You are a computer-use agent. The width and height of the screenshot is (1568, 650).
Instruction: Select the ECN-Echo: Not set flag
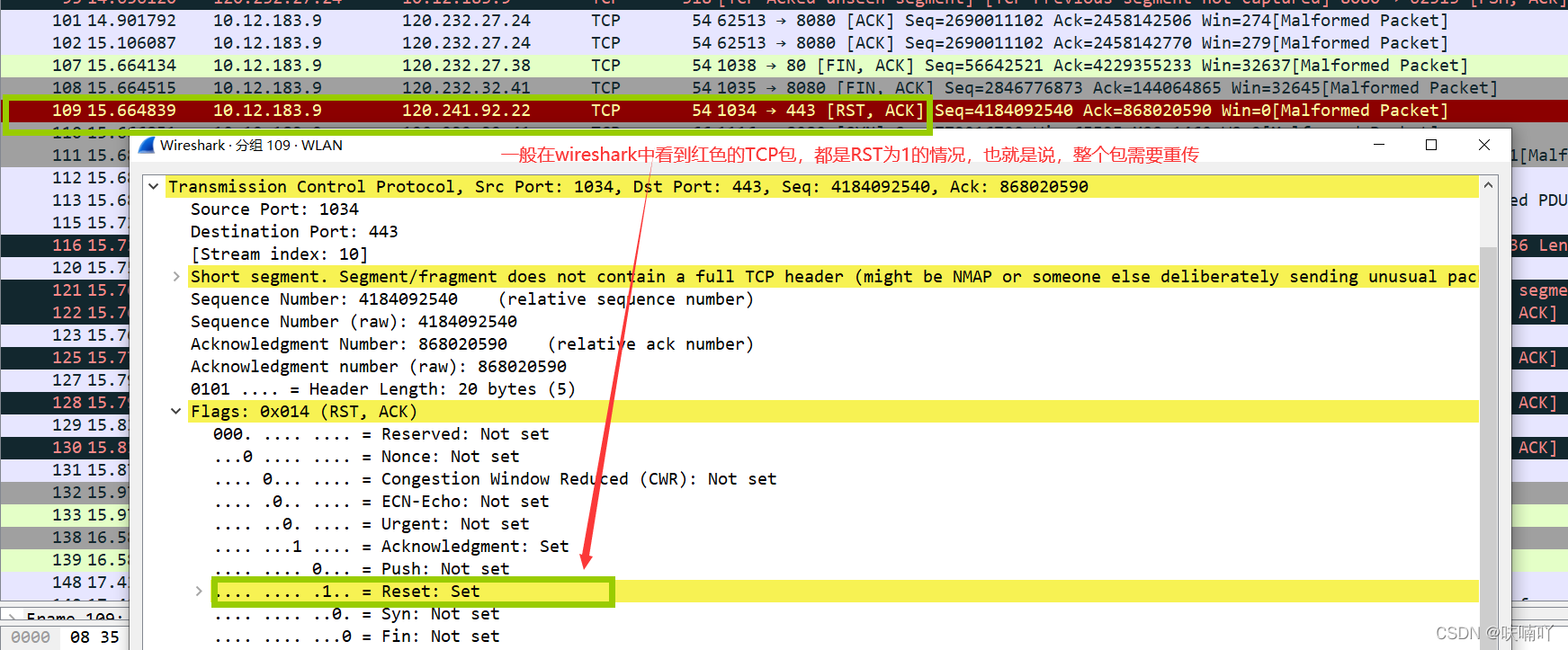[x=381, y=502]
